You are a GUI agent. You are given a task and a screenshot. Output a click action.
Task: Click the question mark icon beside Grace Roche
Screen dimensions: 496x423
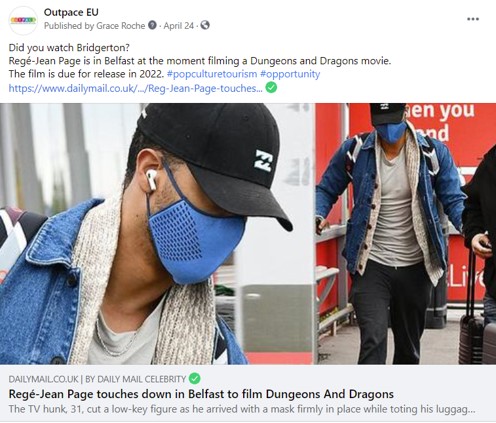pyautogui.click(x=152, y=25)
